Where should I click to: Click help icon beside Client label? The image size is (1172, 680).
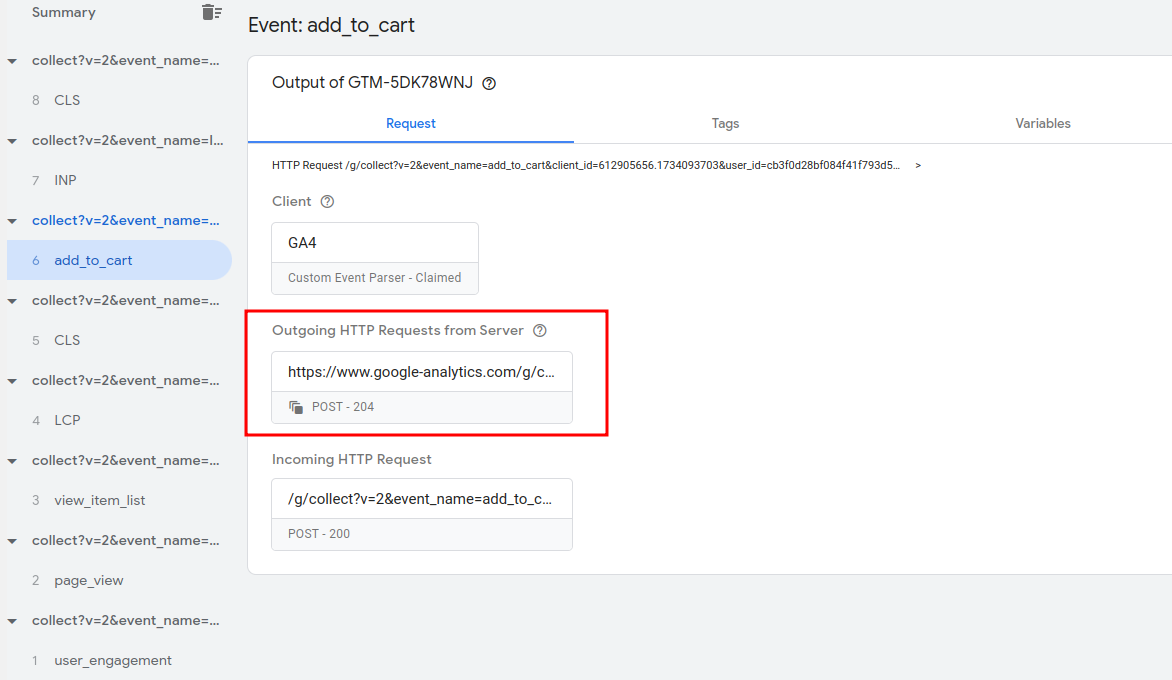327,202
